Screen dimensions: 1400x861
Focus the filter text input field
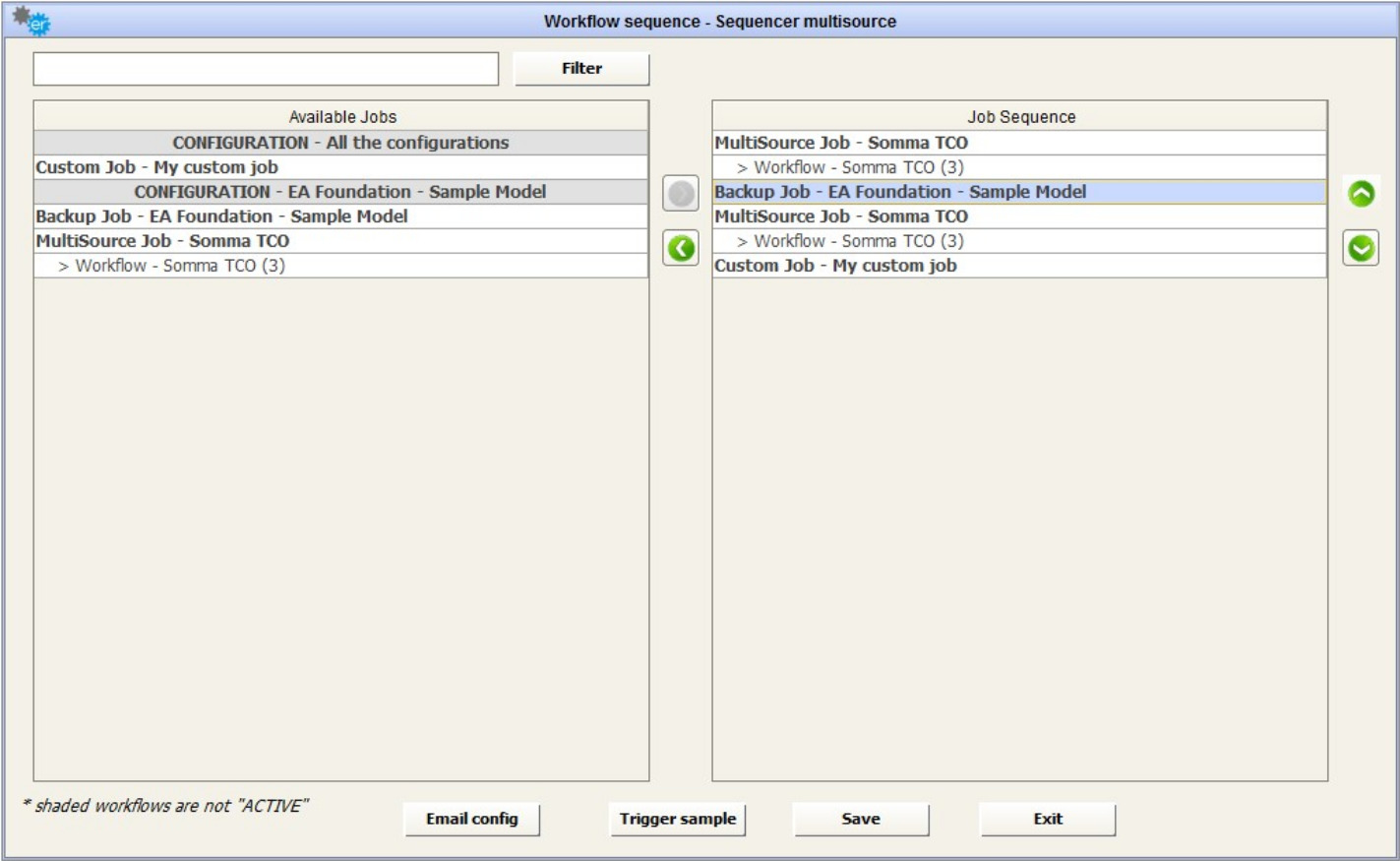pos(266,69)
